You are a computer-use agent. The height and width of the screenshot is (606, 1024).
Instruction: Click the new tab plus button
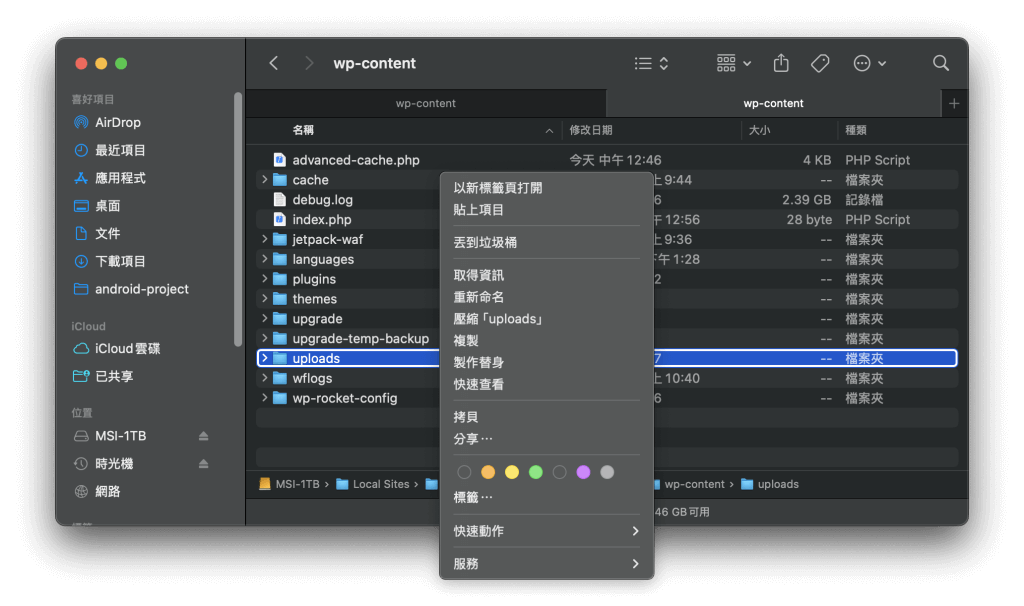click(954, 103)
